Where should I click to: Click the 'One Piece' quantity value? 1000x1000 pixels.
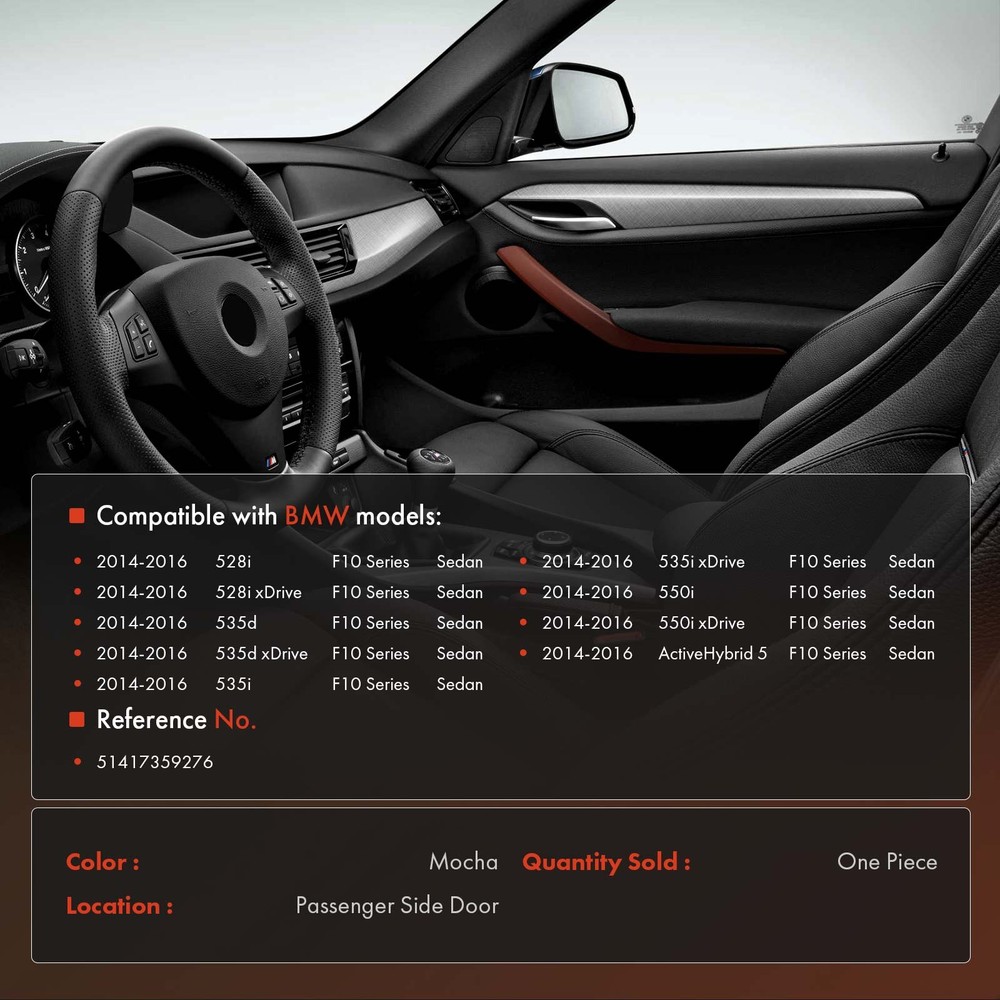(887, 862)
